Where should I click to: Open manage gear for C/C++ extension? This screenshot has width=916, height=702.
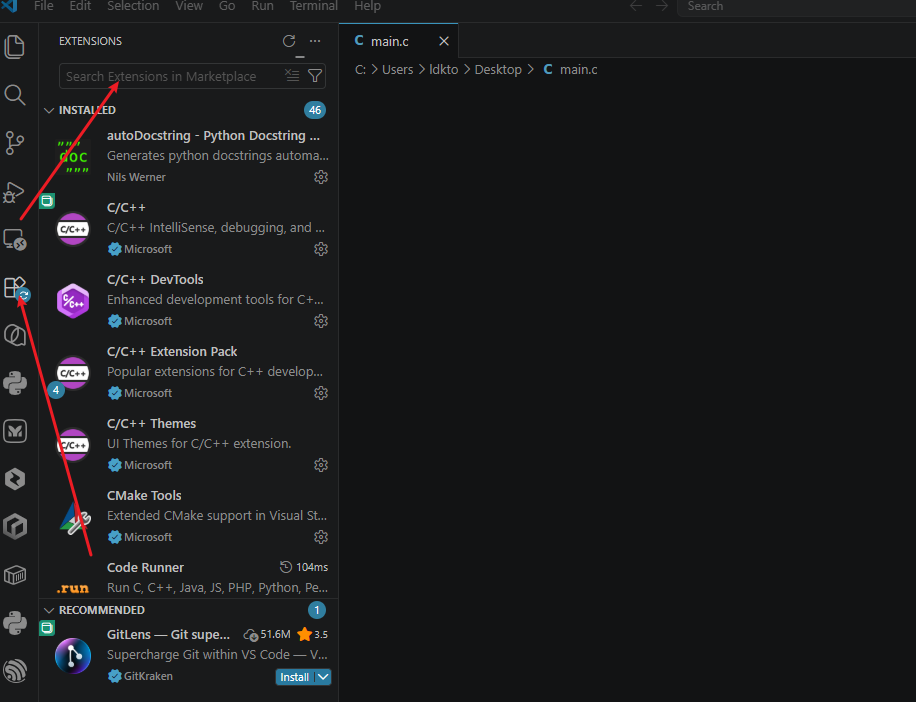[321, 249]
